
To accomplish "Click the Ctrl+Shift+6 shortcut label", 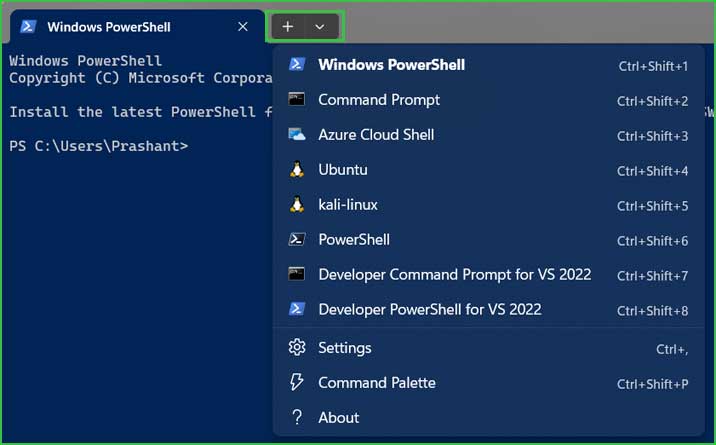I will [x=653, y=241].
